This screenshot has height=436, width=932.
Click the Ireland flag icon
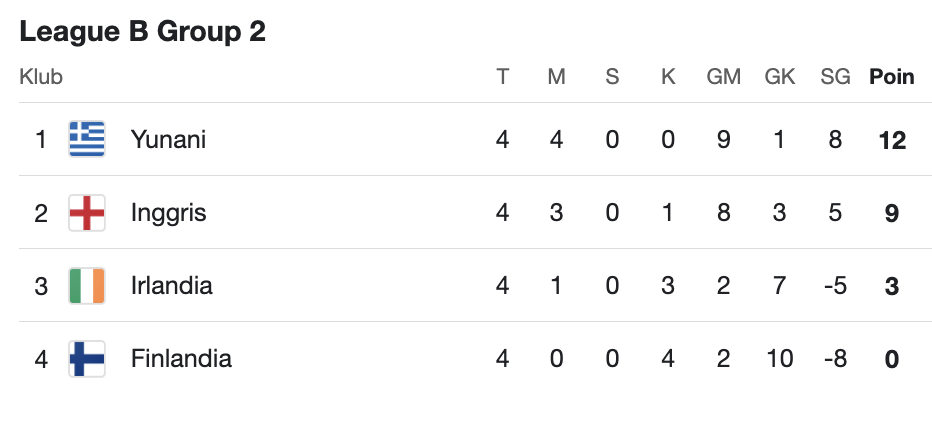click(x=87, y=286)
